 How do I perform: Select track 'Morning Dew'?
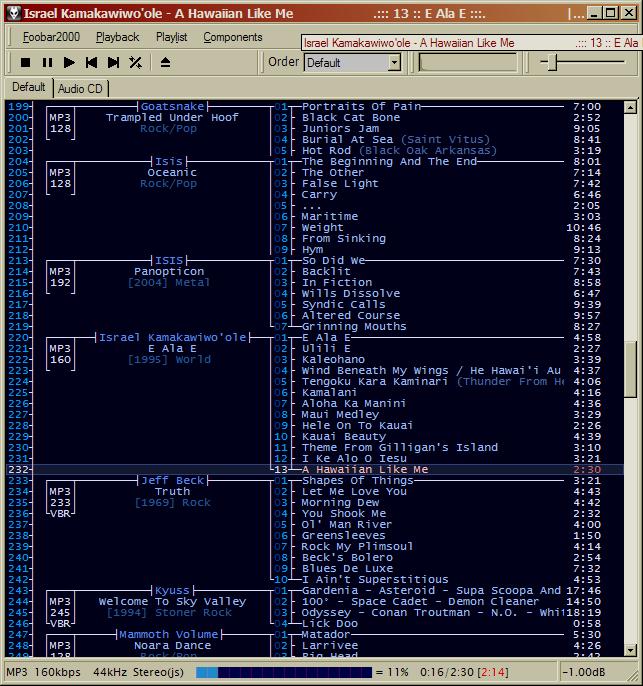coord(340,502)
